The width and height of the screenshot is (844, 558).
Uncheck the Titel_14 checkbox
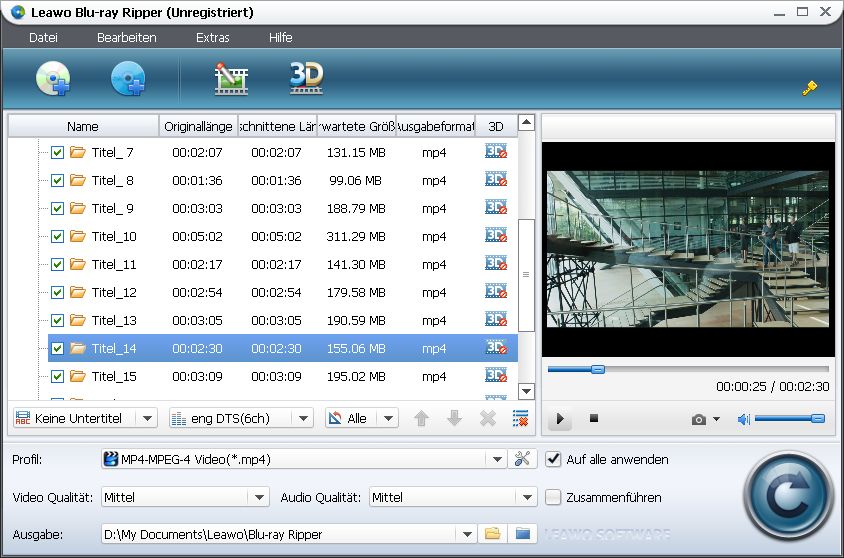pyautogui.click(x=58, y=348)
